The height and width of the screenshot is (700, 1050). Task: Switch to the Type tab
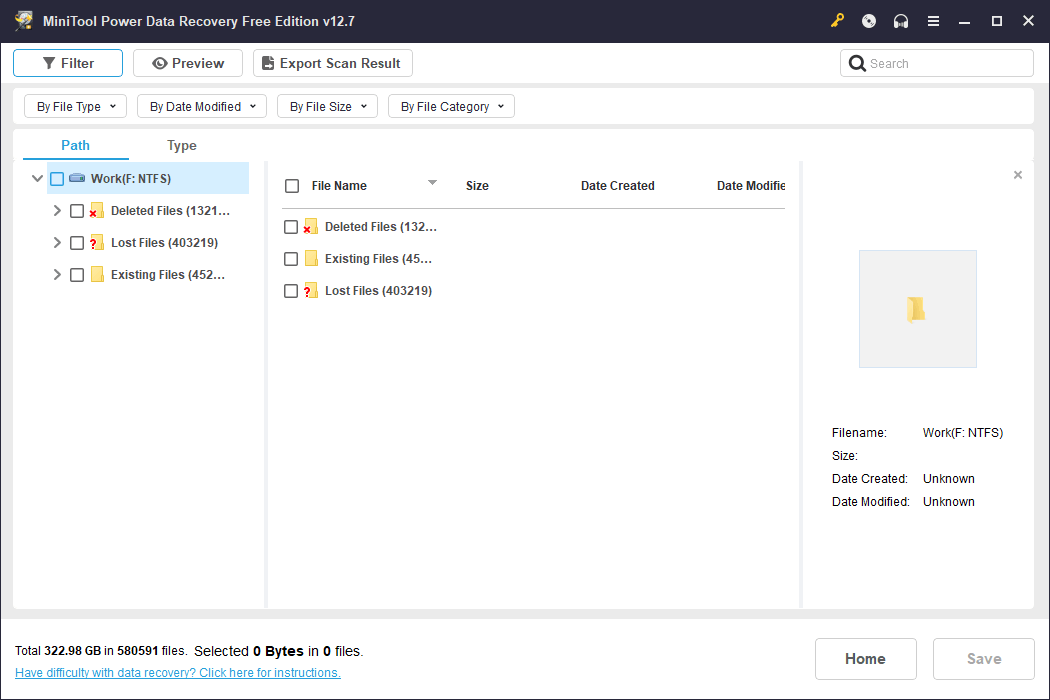click(181, 145)
